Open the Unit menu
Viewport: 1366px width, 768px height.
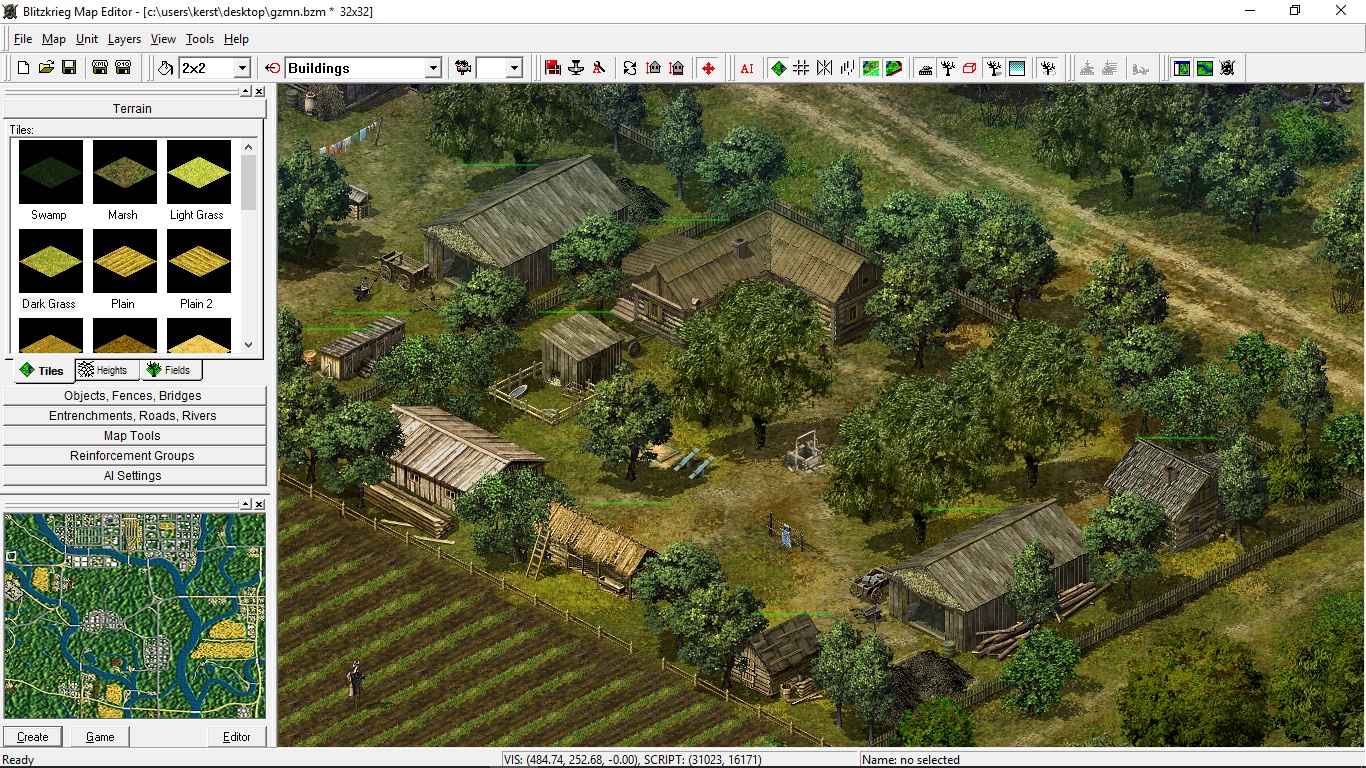coord(87,39)
